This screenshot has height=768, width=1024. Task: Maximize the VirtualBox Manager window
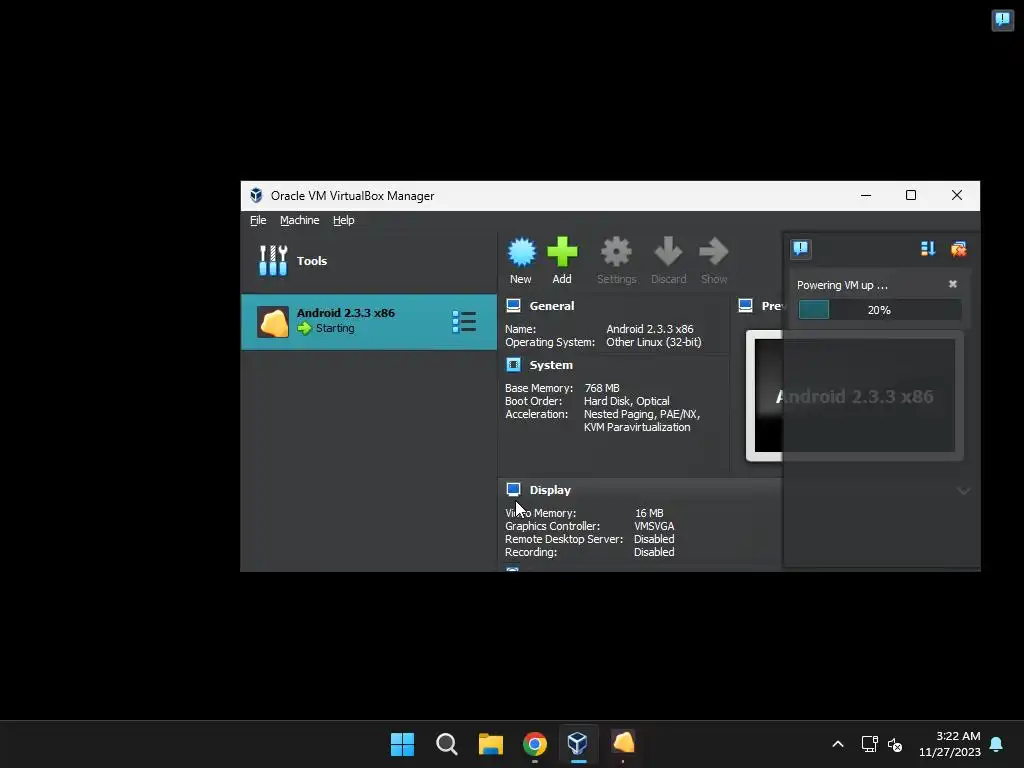tap(911, 195)
